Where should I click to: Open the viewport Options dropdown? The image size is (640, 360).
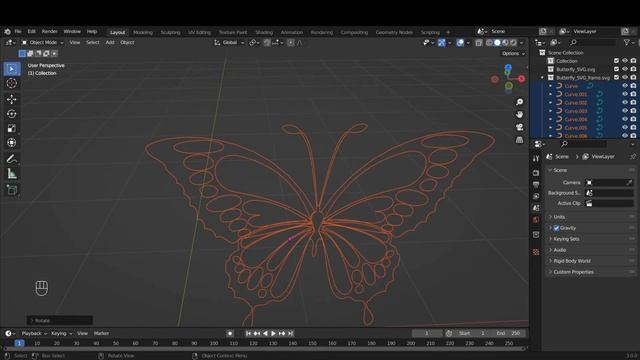513,53
